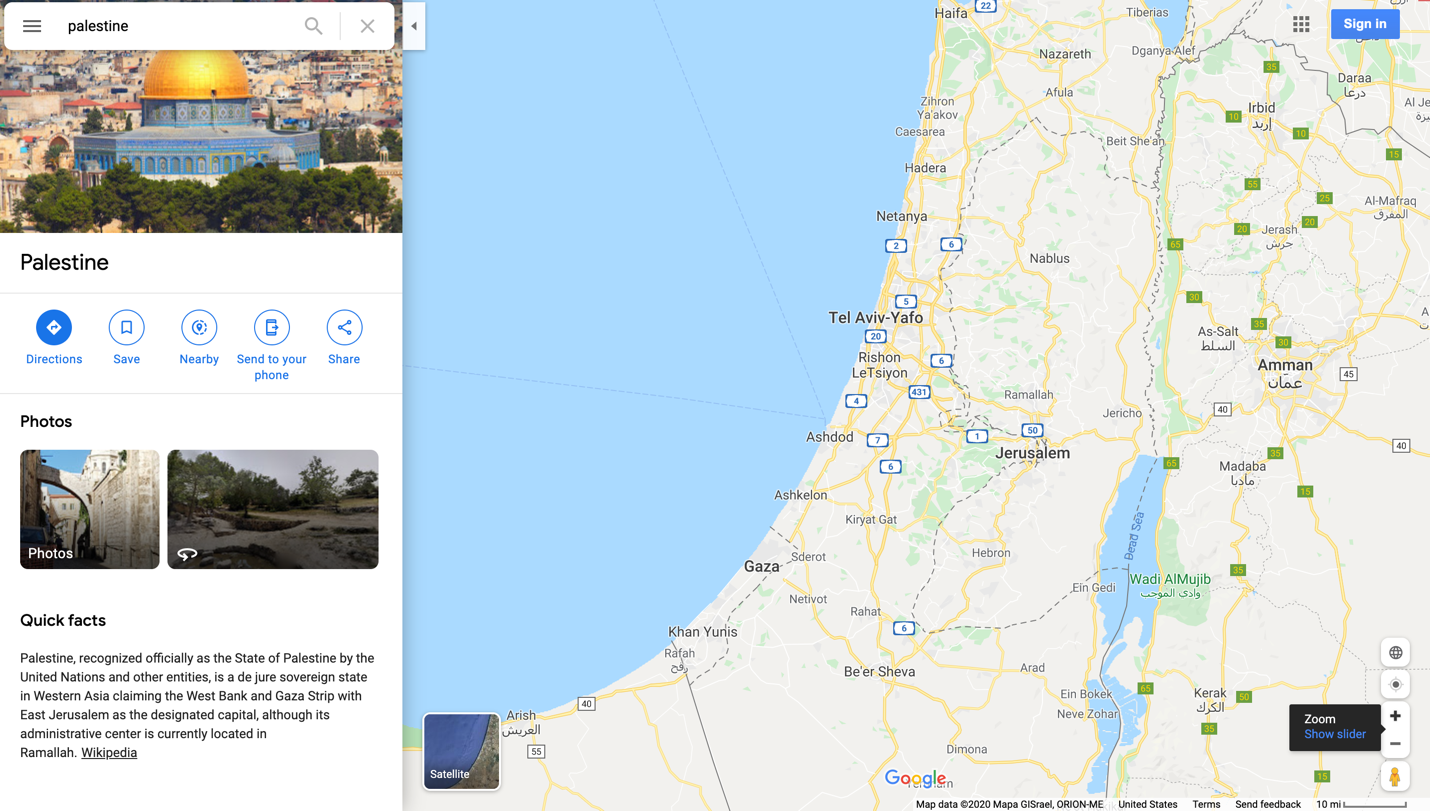1430x811 pixels.
Task: Share this place
Action: (x=344, y=339)
